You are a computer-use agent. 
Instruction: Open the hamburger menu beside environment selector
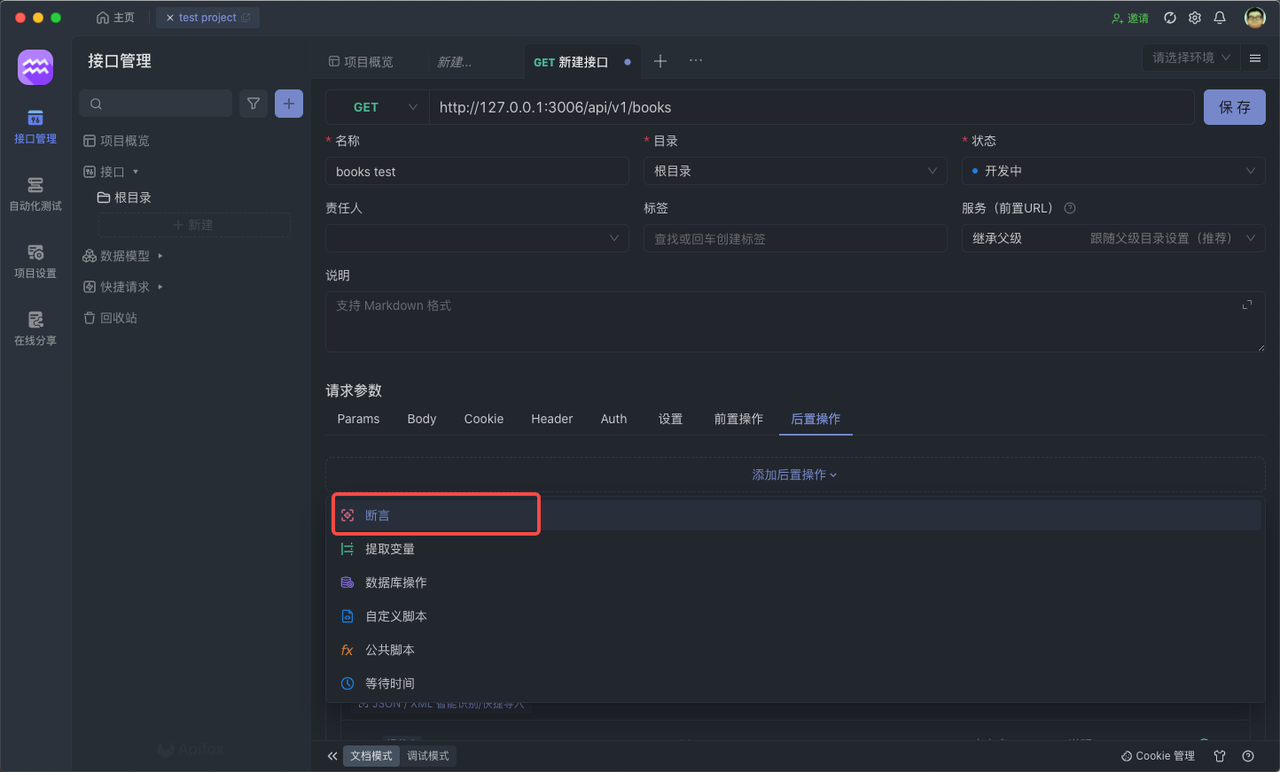coord(1255,58)
